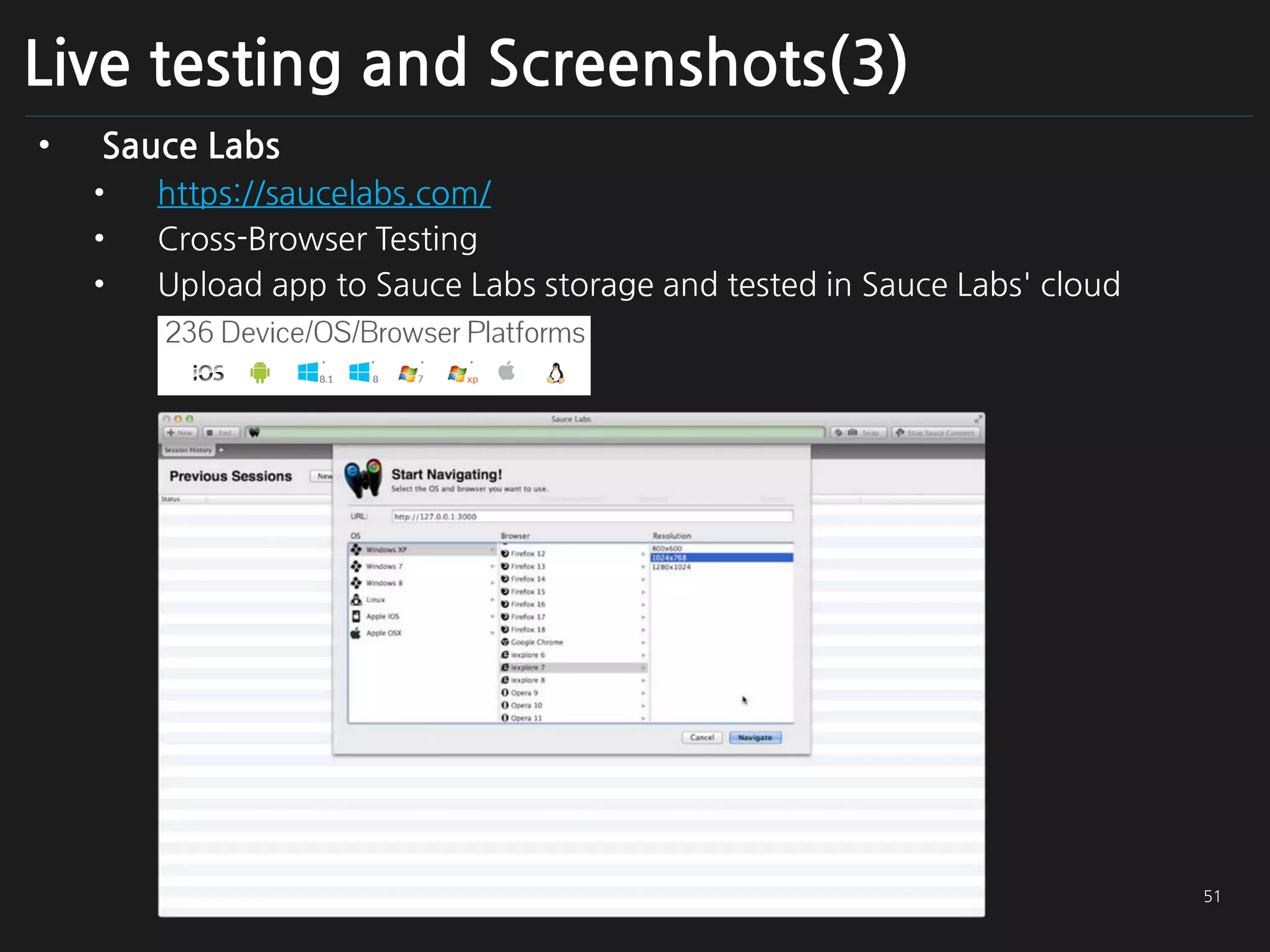Expand the Firefox 13 row arrow
The height and width of the screenshot is (952, 1270).
point(643,566)
